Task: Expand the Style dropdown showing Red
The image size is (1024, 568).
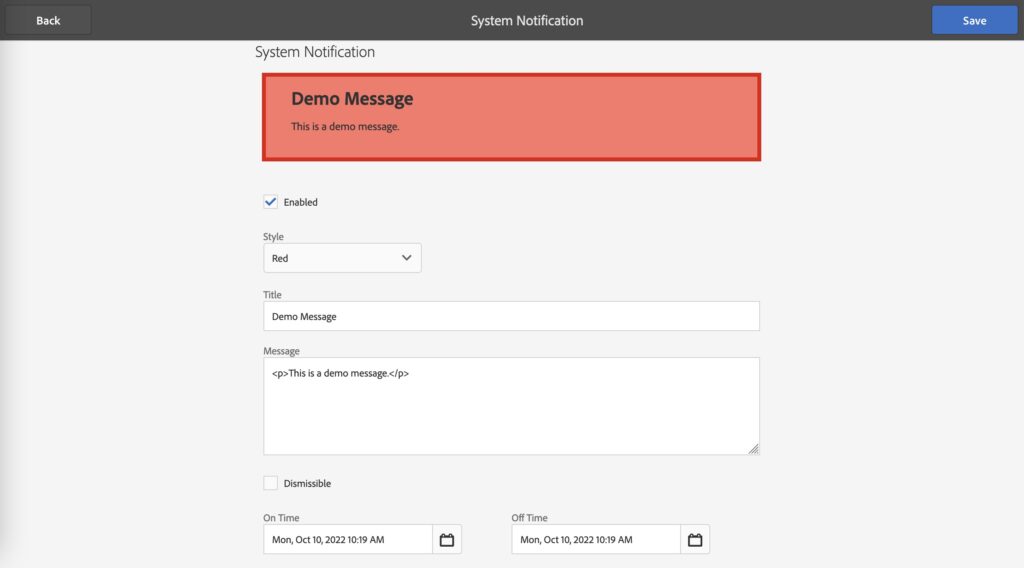Action: 342,258
